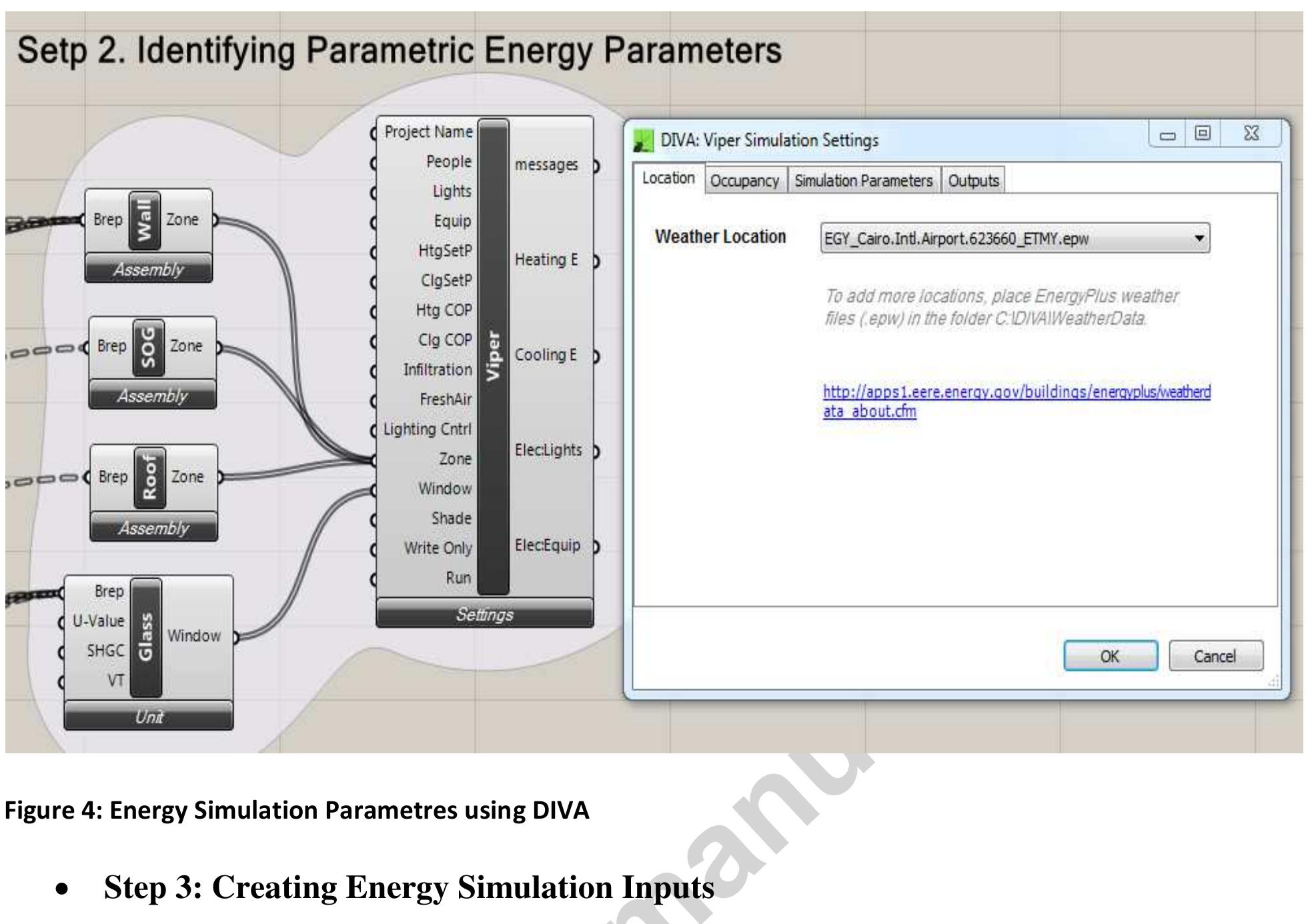Click the ElecEquip output on Viper
Viewport: 1314px width, 924px height.
[547, 545]
